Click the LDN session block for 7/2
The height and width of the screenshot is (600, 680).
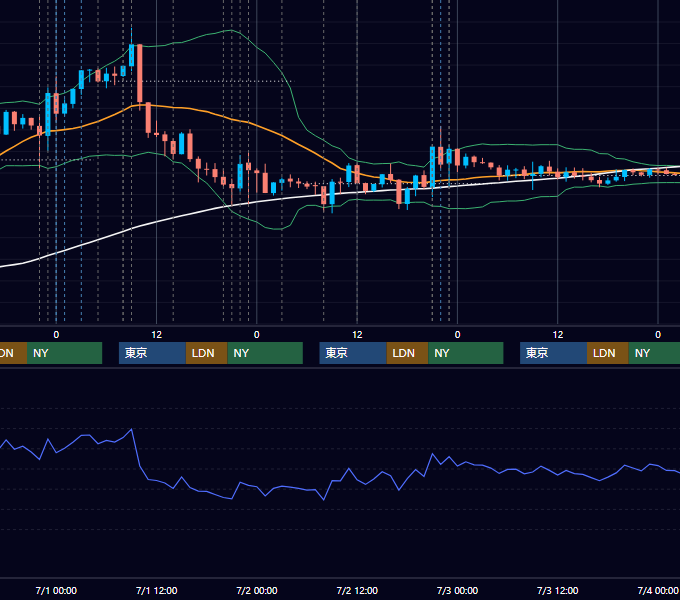pyautogui.click(x=408, y=353)
